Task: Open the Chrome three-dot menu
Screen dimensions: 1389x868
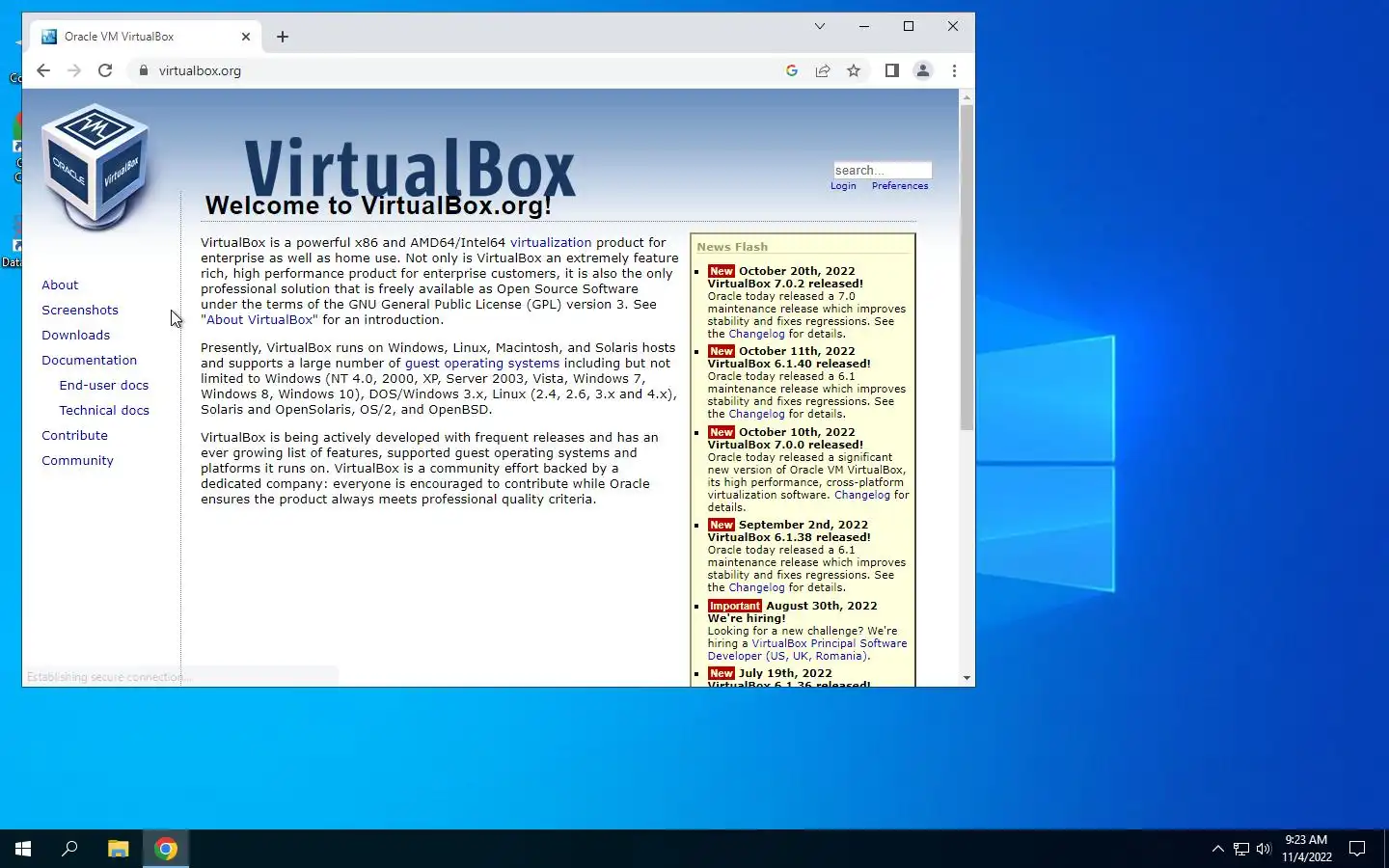Action: [954, 70]
